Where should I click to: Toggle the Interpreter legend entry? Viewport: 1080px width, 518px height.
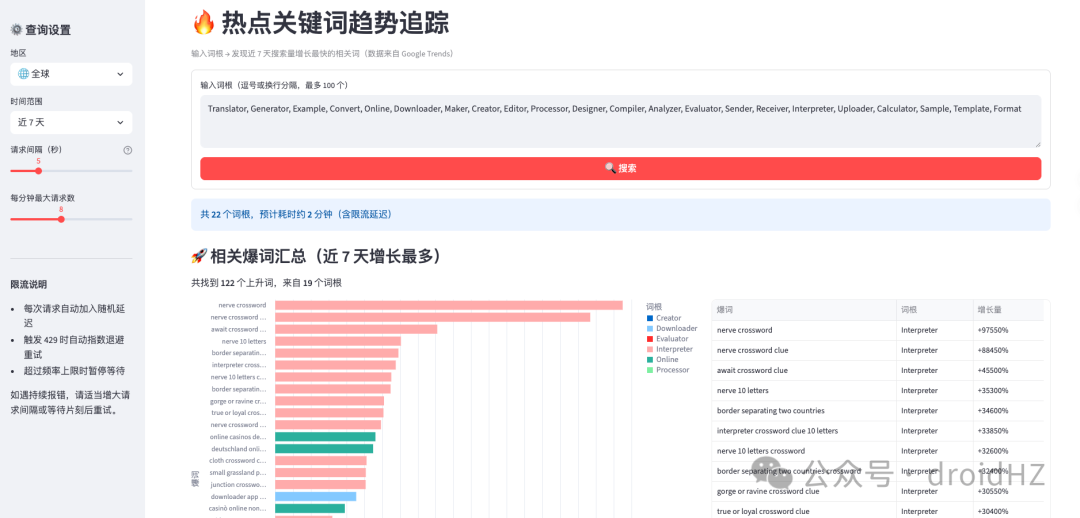[x=669, y=349]
